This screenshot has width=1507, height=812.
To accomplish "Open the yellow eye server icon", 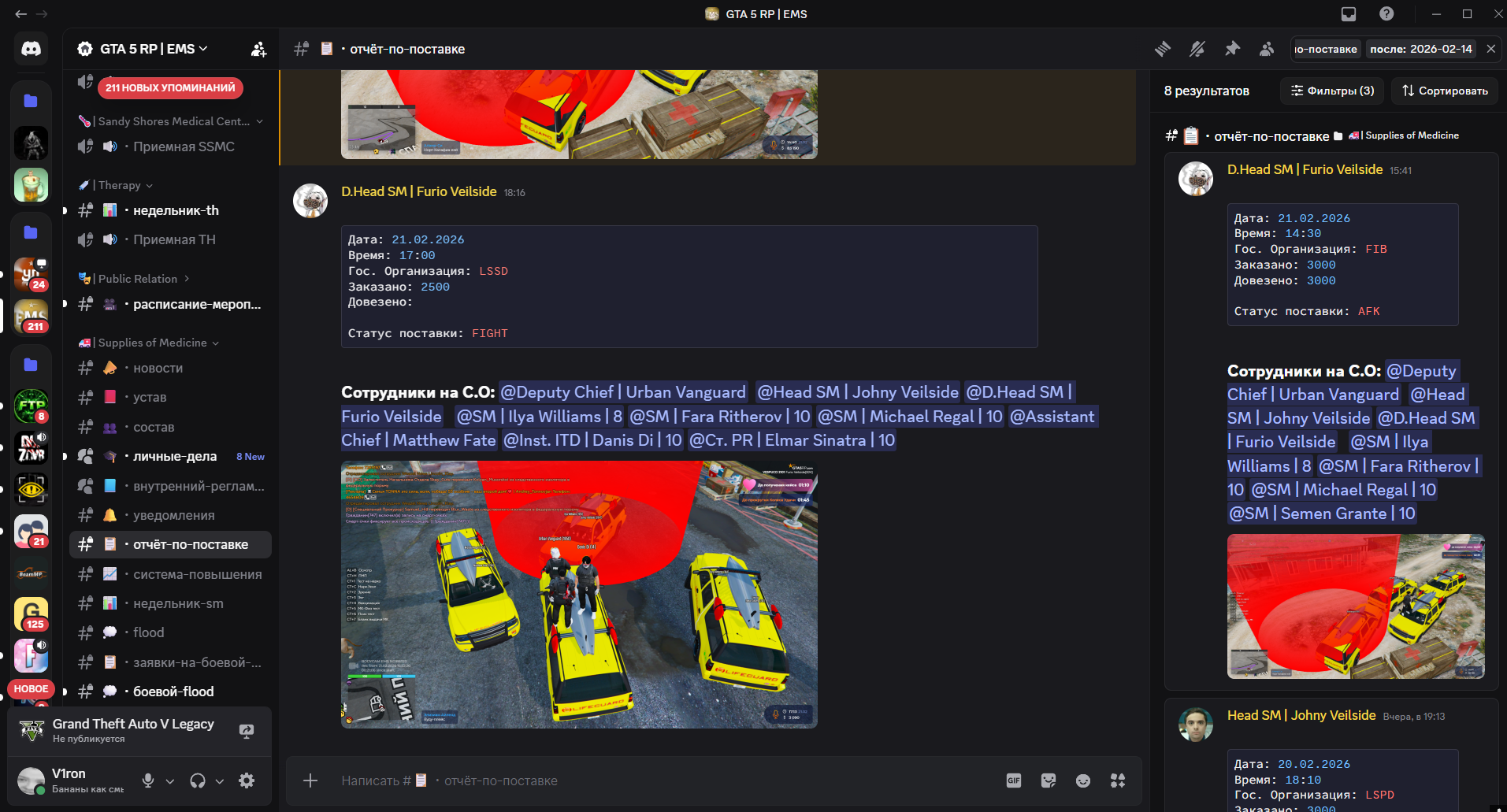I will (31, 489).
